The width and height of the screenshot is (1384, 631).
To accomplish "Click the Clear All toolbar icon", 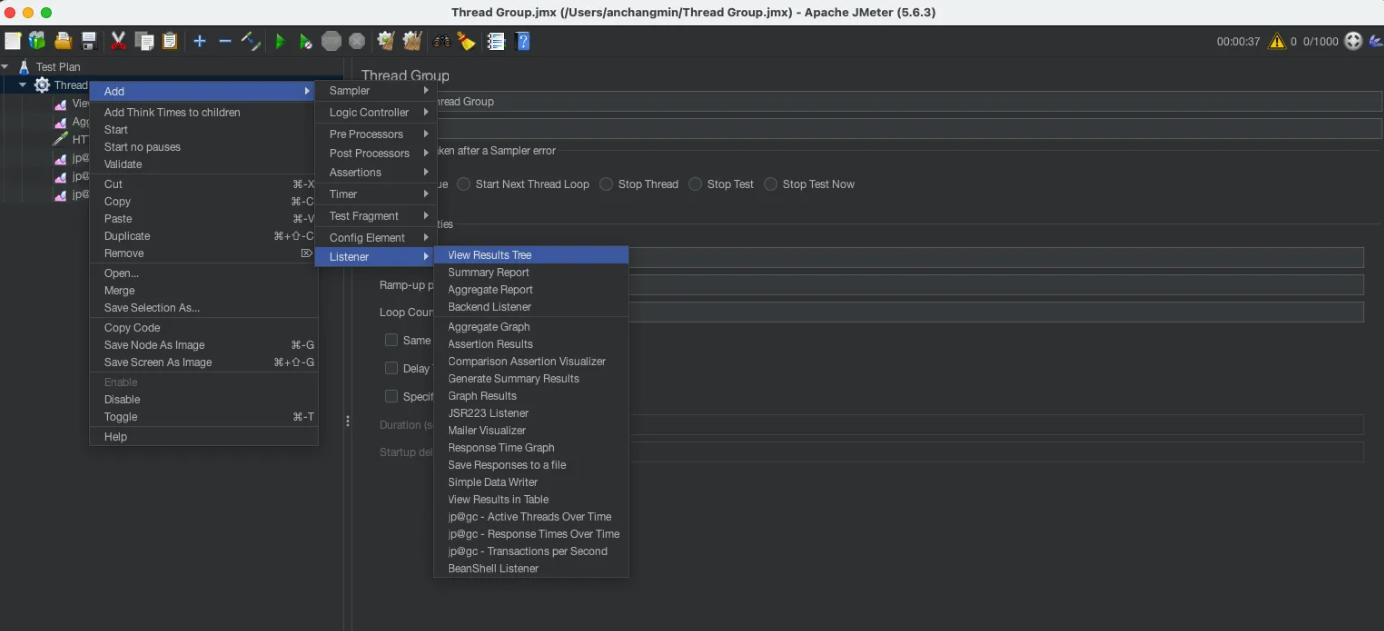I will pos(412,41).
